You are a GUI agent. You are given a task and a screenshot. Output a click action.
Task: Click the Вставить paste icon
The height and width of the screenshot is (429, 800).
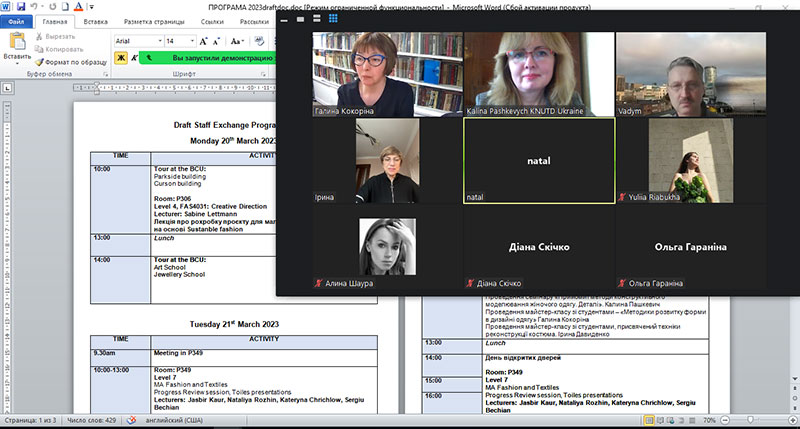point(17,41)
